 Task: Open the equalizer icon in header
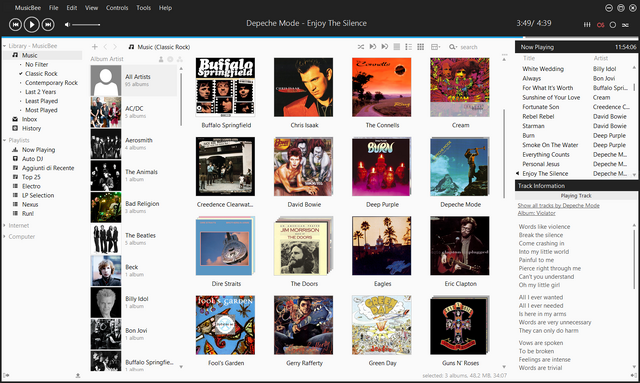tap(587, 25)
